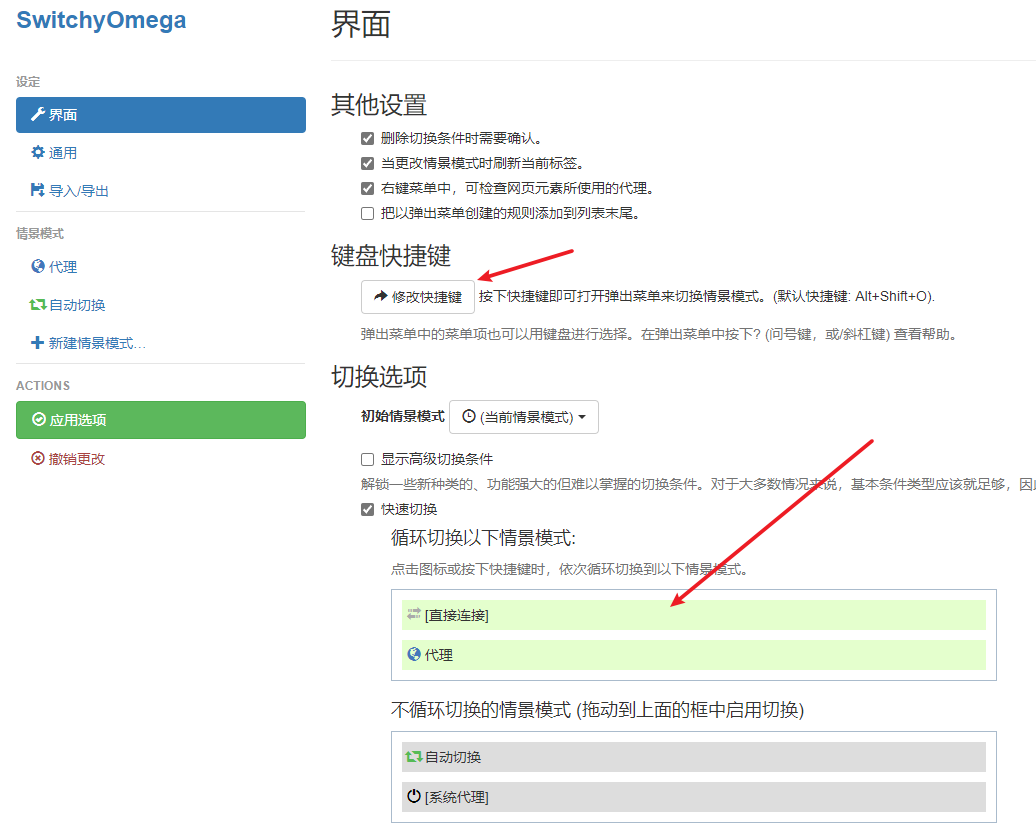Open the 初始情景模式 dropdown

pyautogui.click(x=524, y=417)
